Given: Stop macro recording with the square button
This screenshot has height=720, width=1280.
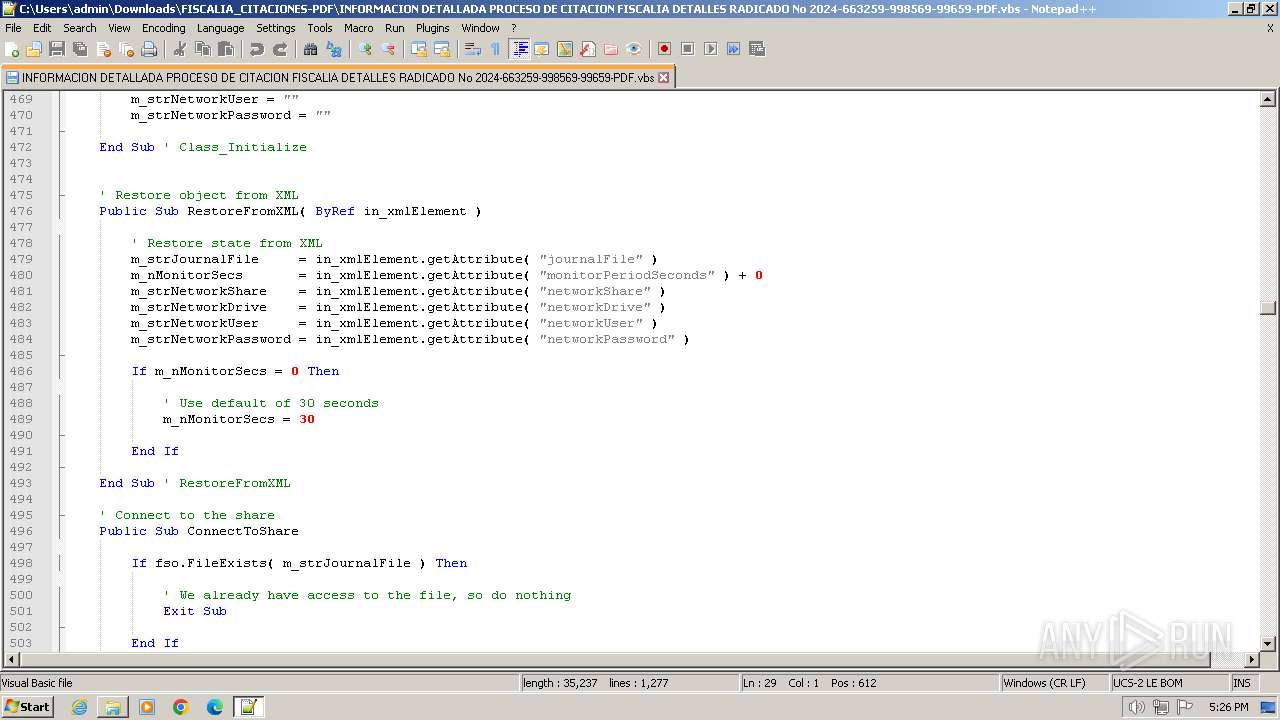Looking at the screenshot, I should point(687,49).
